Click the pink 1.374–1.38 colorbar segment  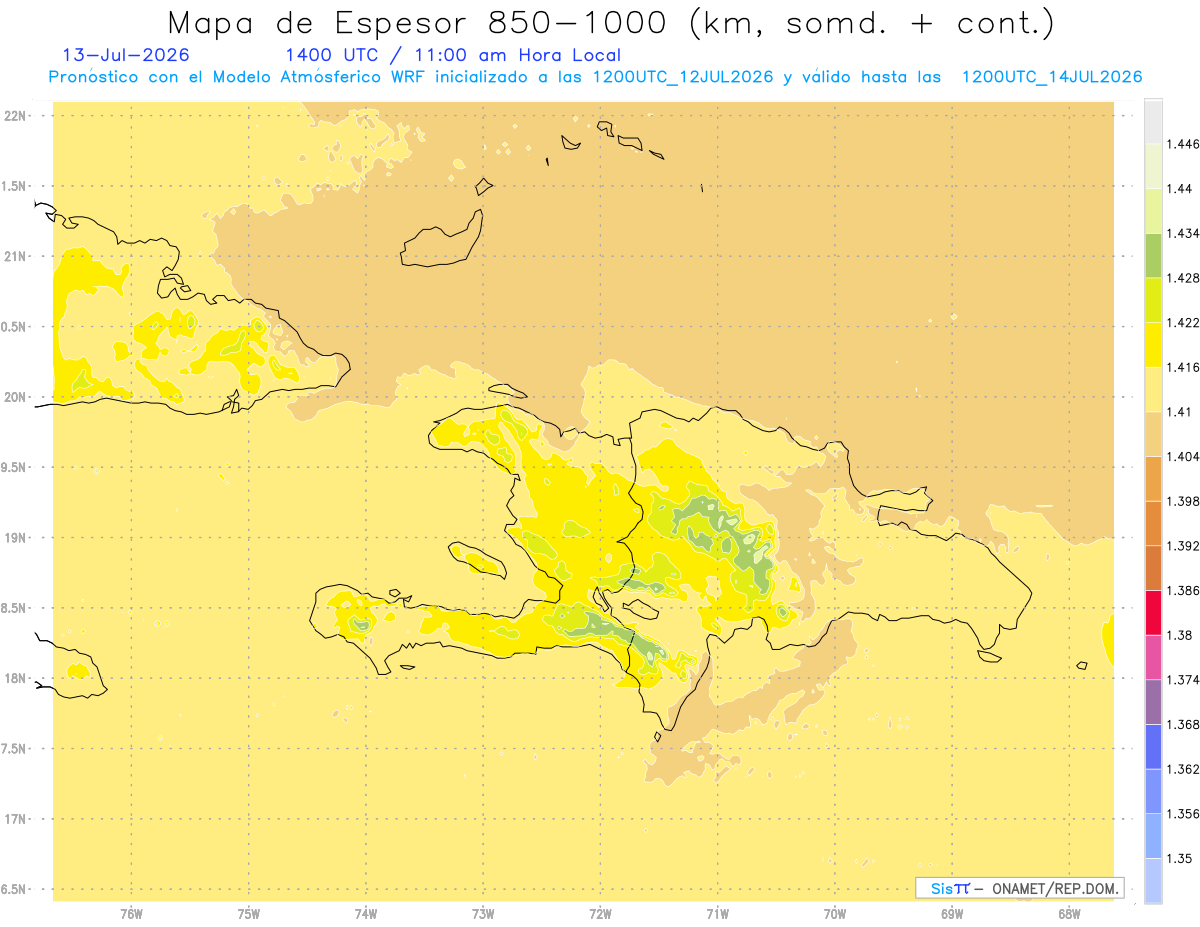(1153, 657)
